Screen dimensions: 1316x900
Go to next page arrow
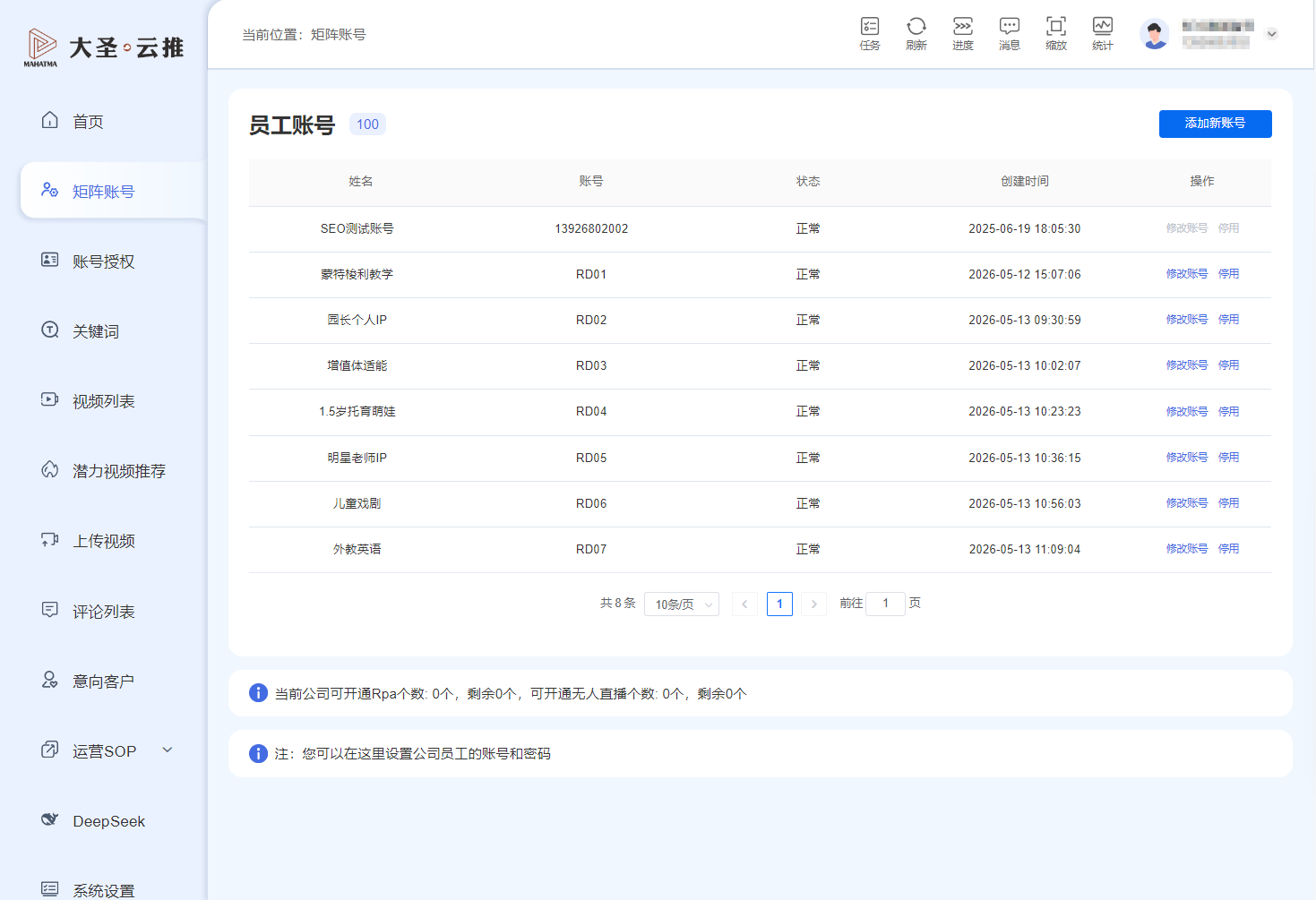(x=813, y=604)
